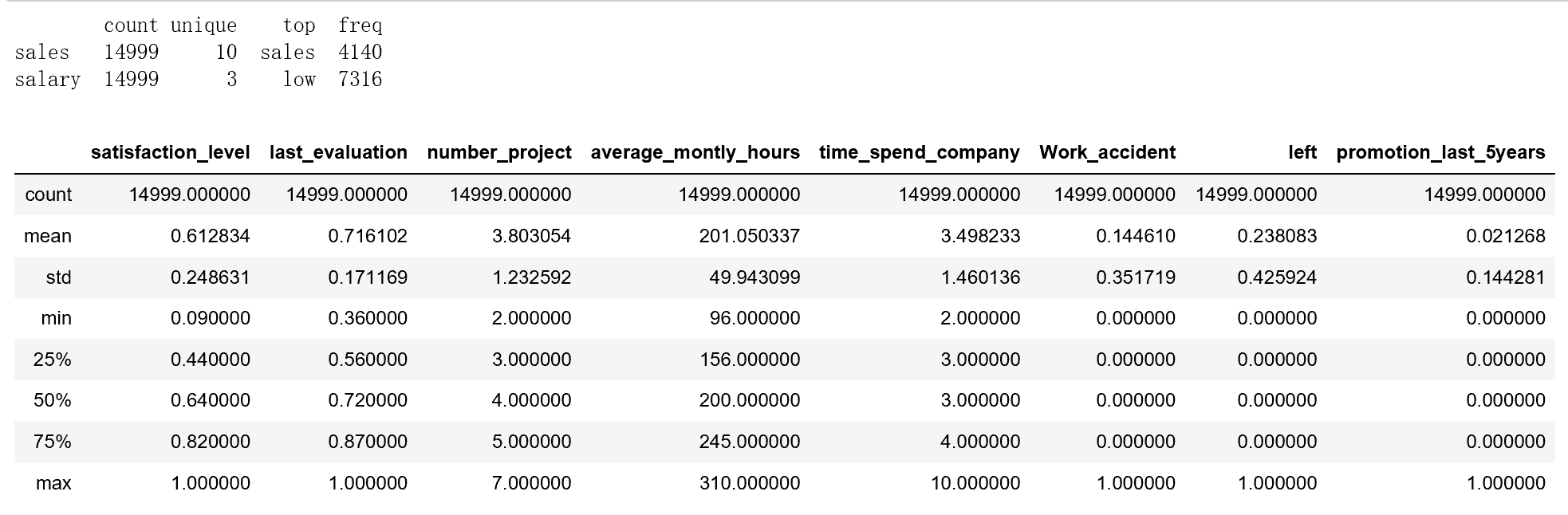Select the average_montly_hours column header

(x=695, y=152)
